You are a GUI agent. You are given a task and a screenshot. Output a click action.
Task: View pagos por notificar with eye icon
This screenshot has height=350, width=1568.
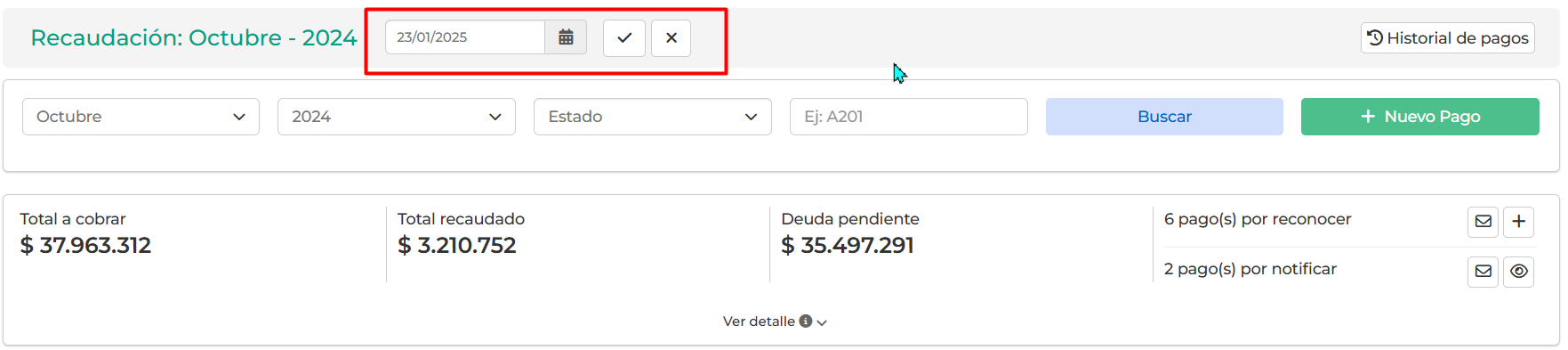pyautogui.click(x=1519, y=272)
